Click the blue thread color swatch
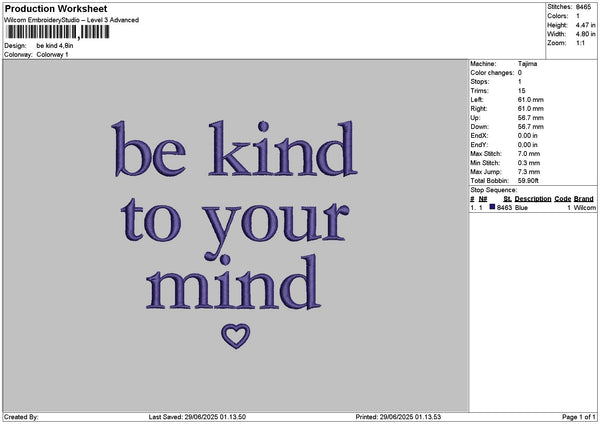The image size is (600, 424). tap(492, 207)
